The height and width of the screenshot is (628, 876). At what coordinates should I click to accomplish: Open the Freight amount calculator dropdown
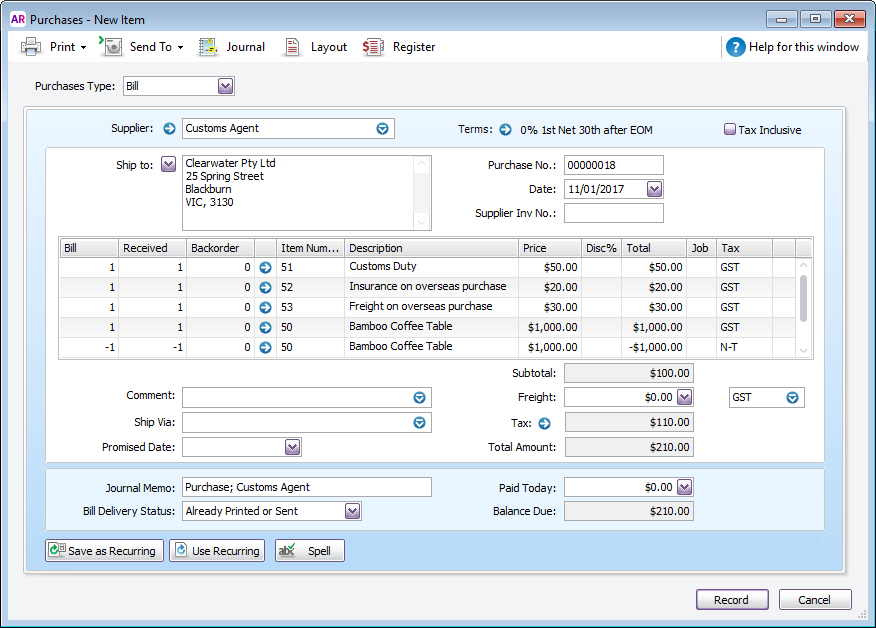point(684,397)
